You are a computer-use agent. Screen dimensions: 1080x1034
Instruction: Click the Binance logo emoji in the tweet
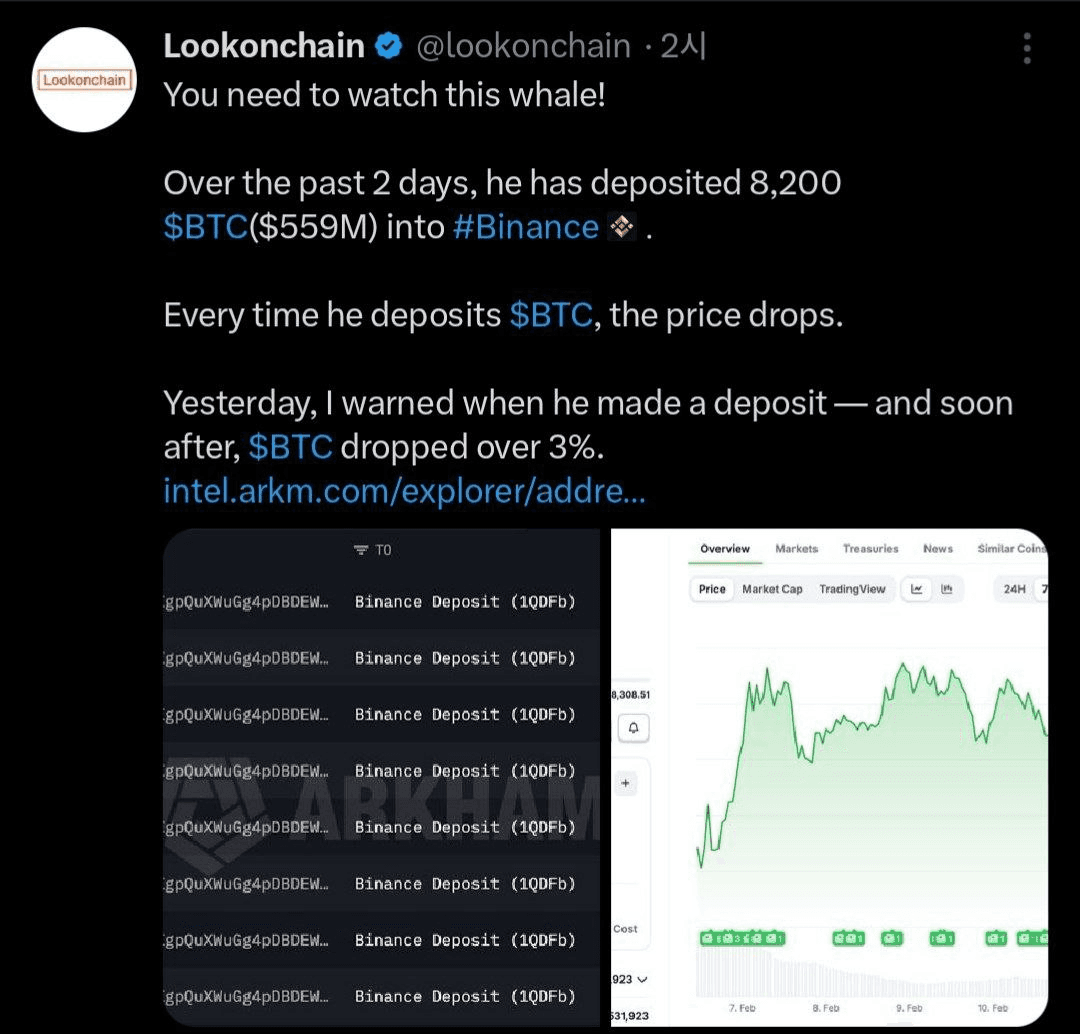tap(622, 227)
